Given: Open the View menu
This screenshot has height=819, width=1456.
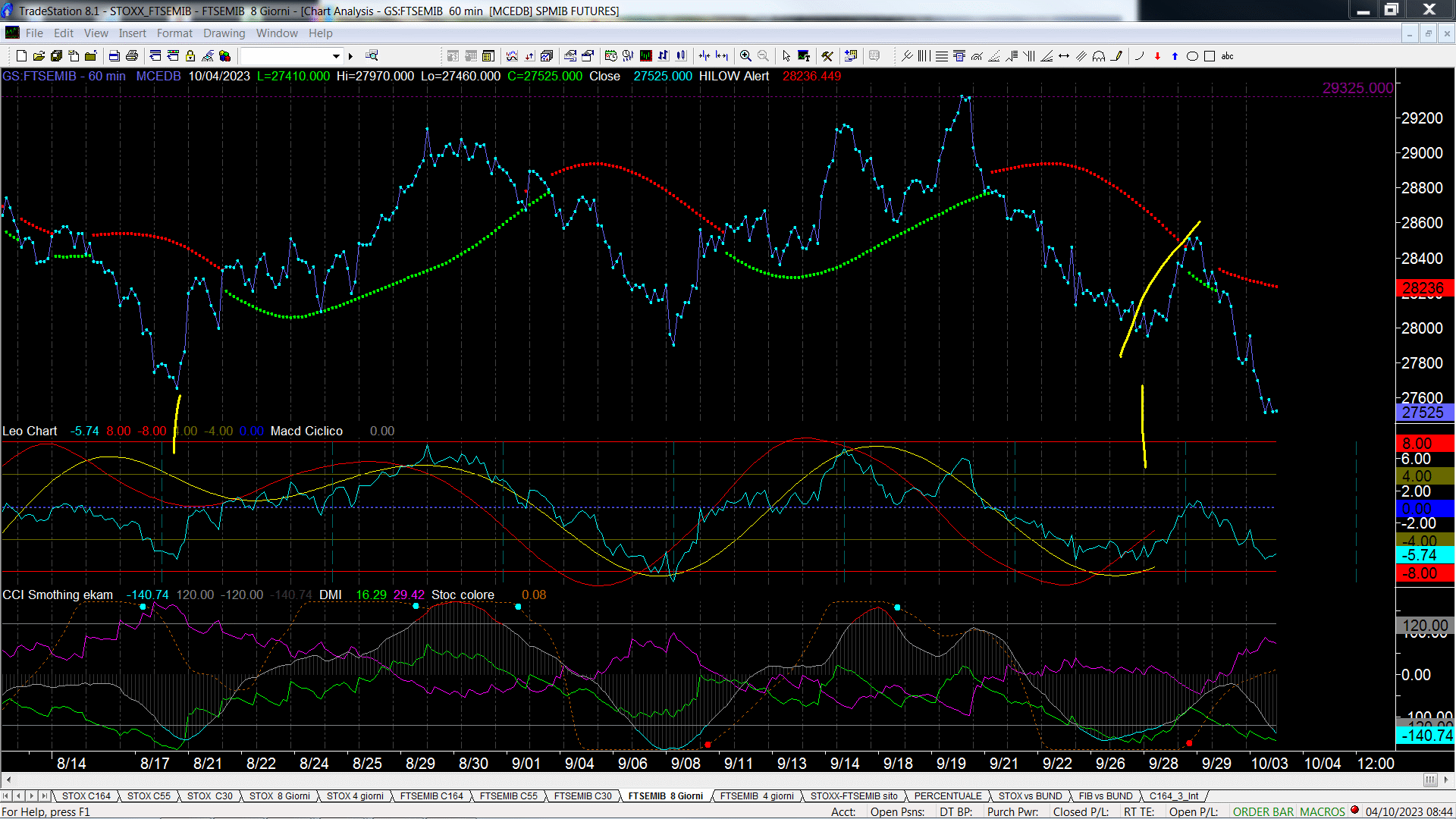Looking at the screenshot, I should (x=96, y=33).
